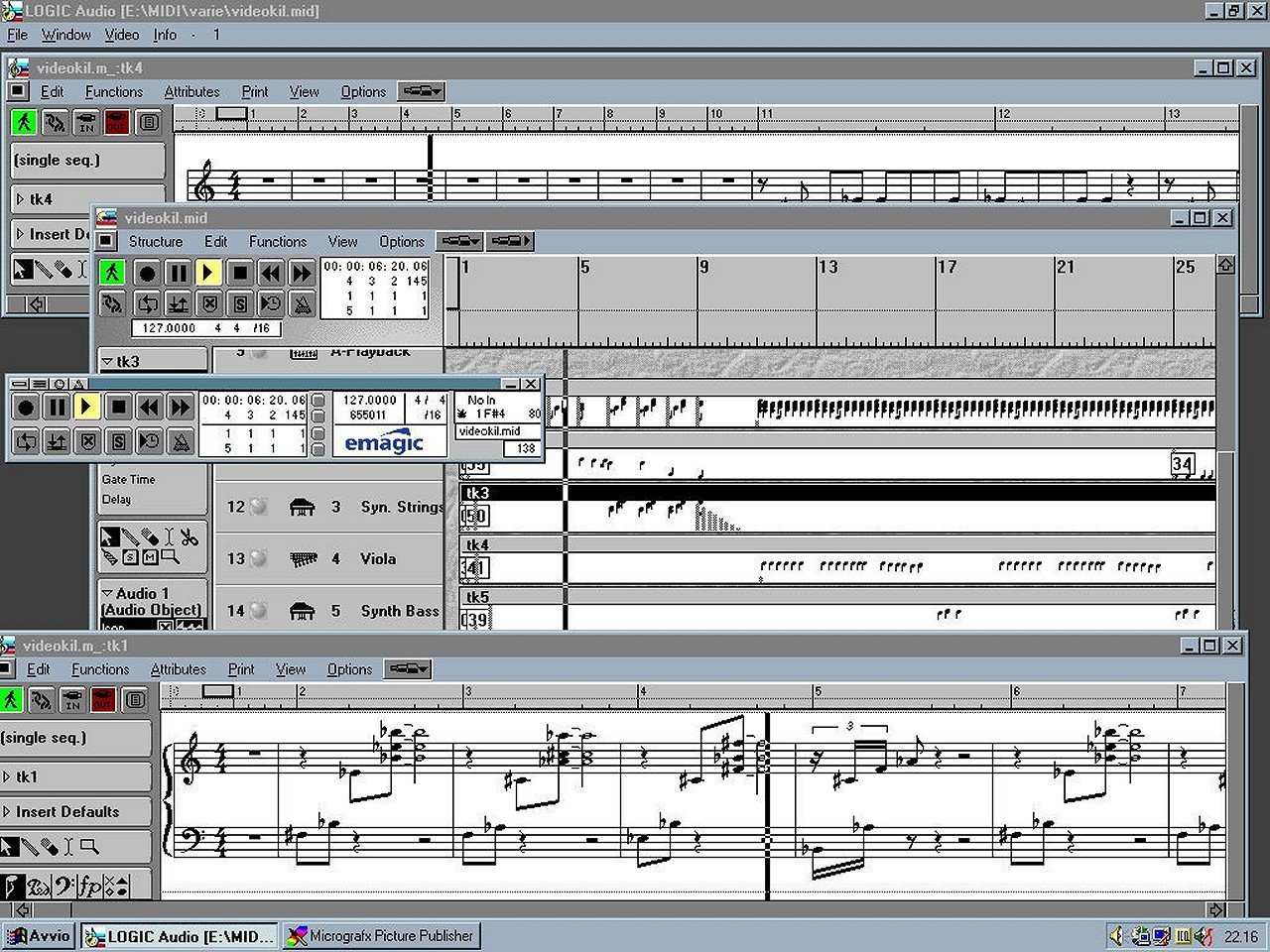Click the MIDI IN button in tk4 window

click(x=86, y=122)
